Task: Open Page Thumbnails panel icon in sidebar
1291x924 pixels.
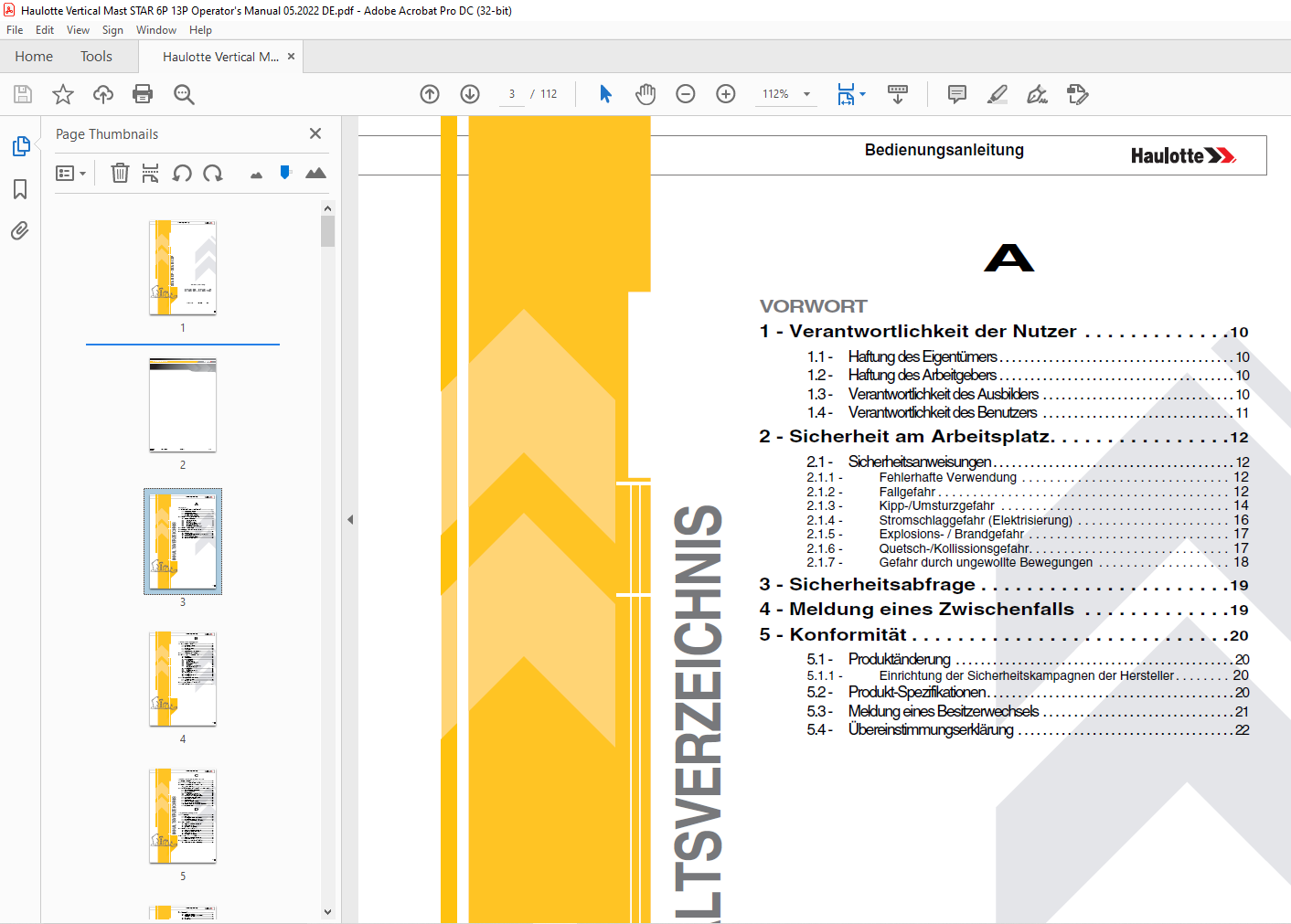Action: 20,146
